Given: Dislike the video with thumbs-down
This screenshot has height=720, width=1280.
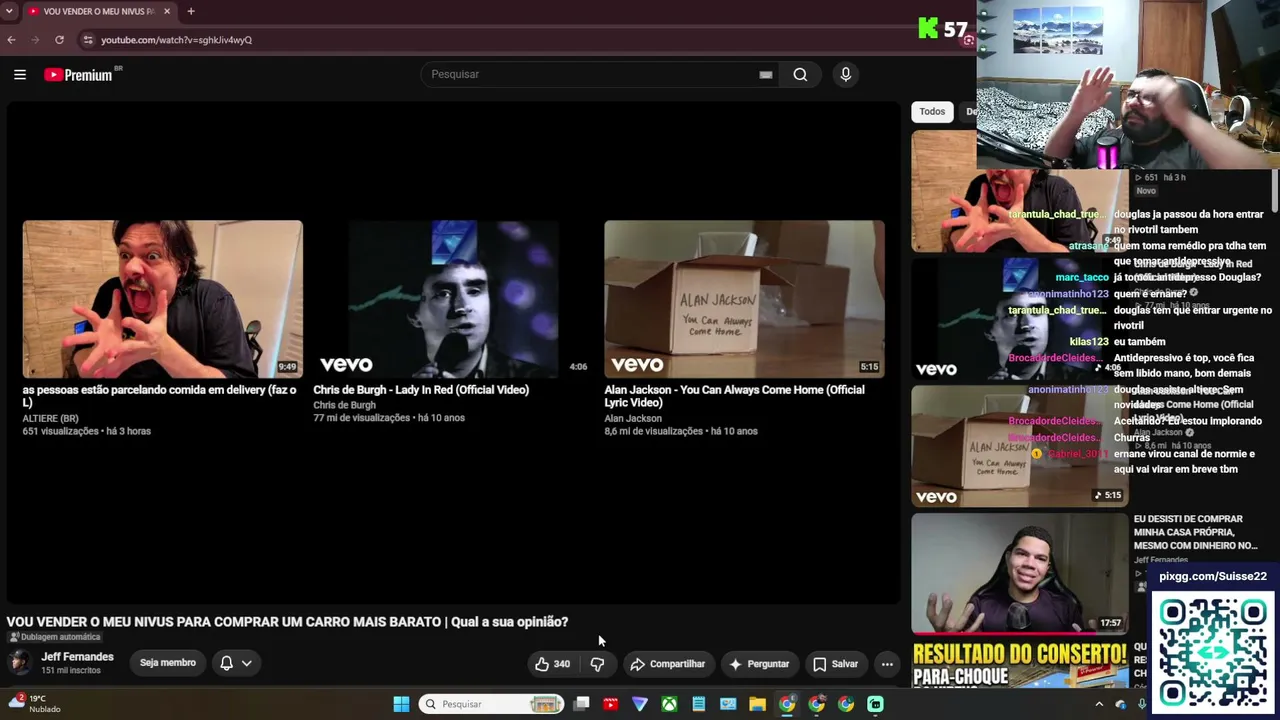Looking at the screenshot, I should point(597,664).
